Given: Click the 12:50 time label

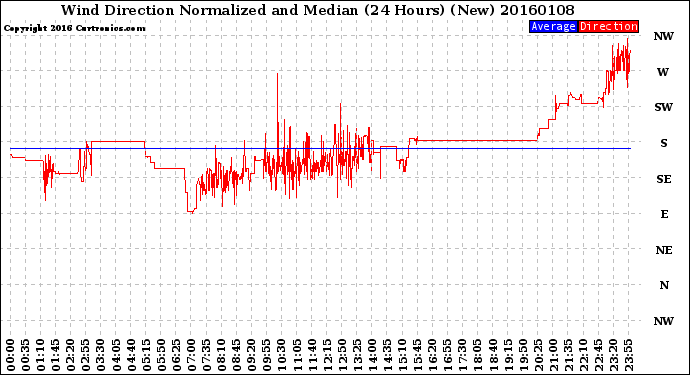Looking at the screenshot, I should click(342, 355).
